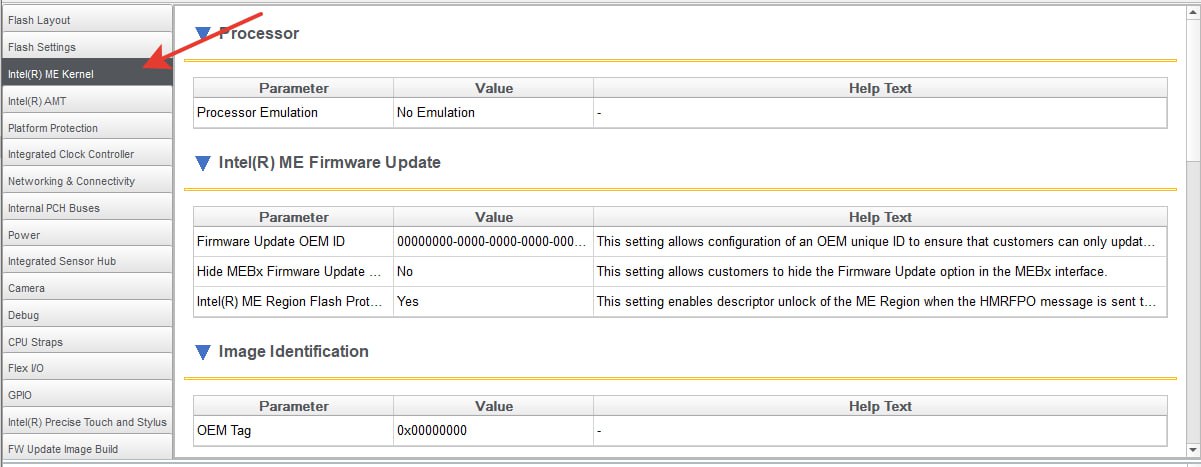Open the Flash Layout tab
1201x467 pixels.
coord(86,20)
